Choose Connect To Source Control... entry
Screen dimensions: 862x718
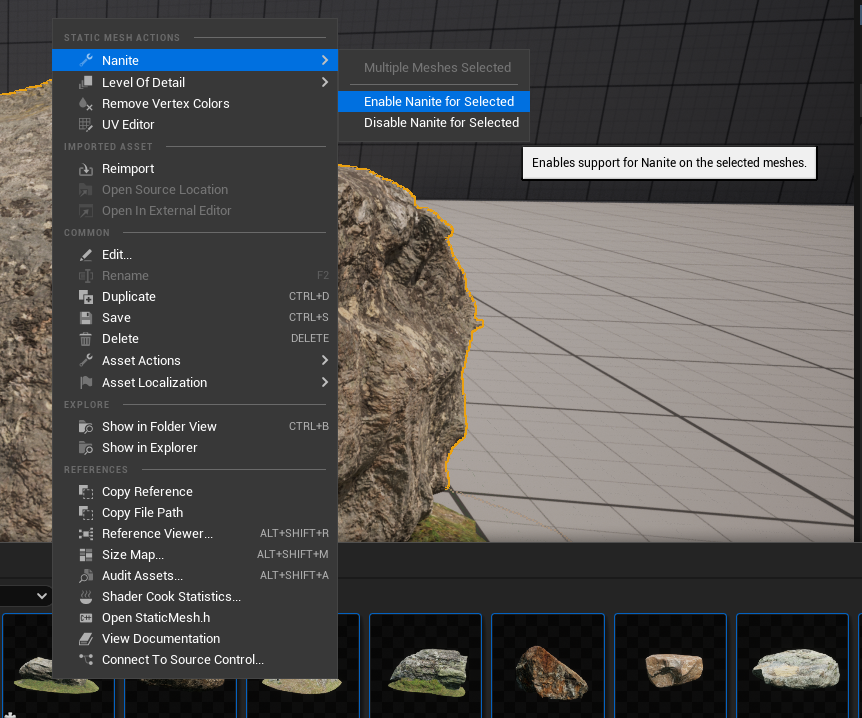(x=195, y=660)
